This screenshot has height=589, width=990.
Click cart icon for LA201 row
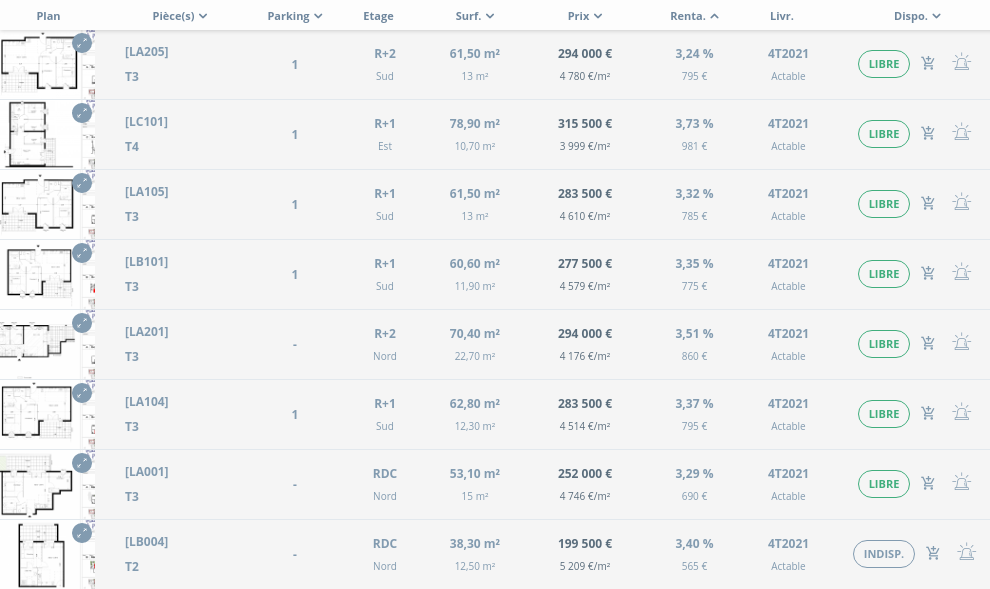(x=928, y=344)
